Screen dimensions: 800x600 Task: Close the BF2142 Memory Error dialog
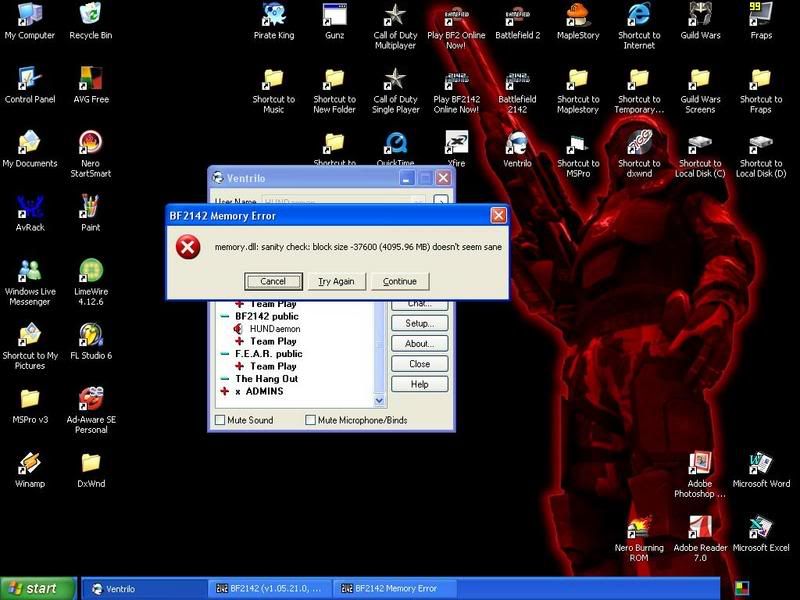498,215
